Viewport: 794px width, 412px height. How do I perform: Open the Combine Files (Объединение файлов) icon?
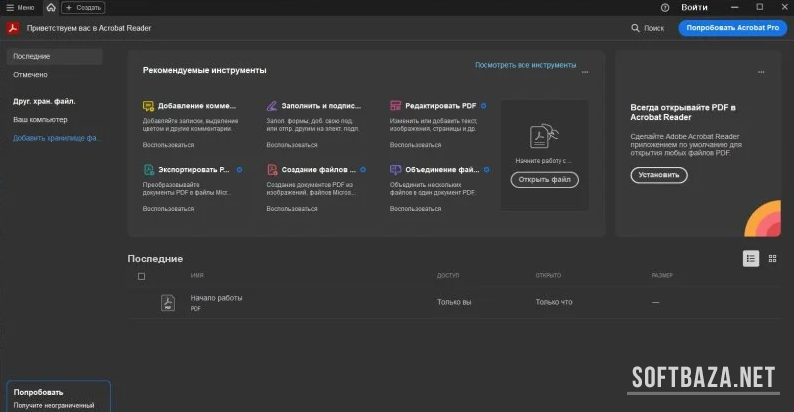pos(396,170)
